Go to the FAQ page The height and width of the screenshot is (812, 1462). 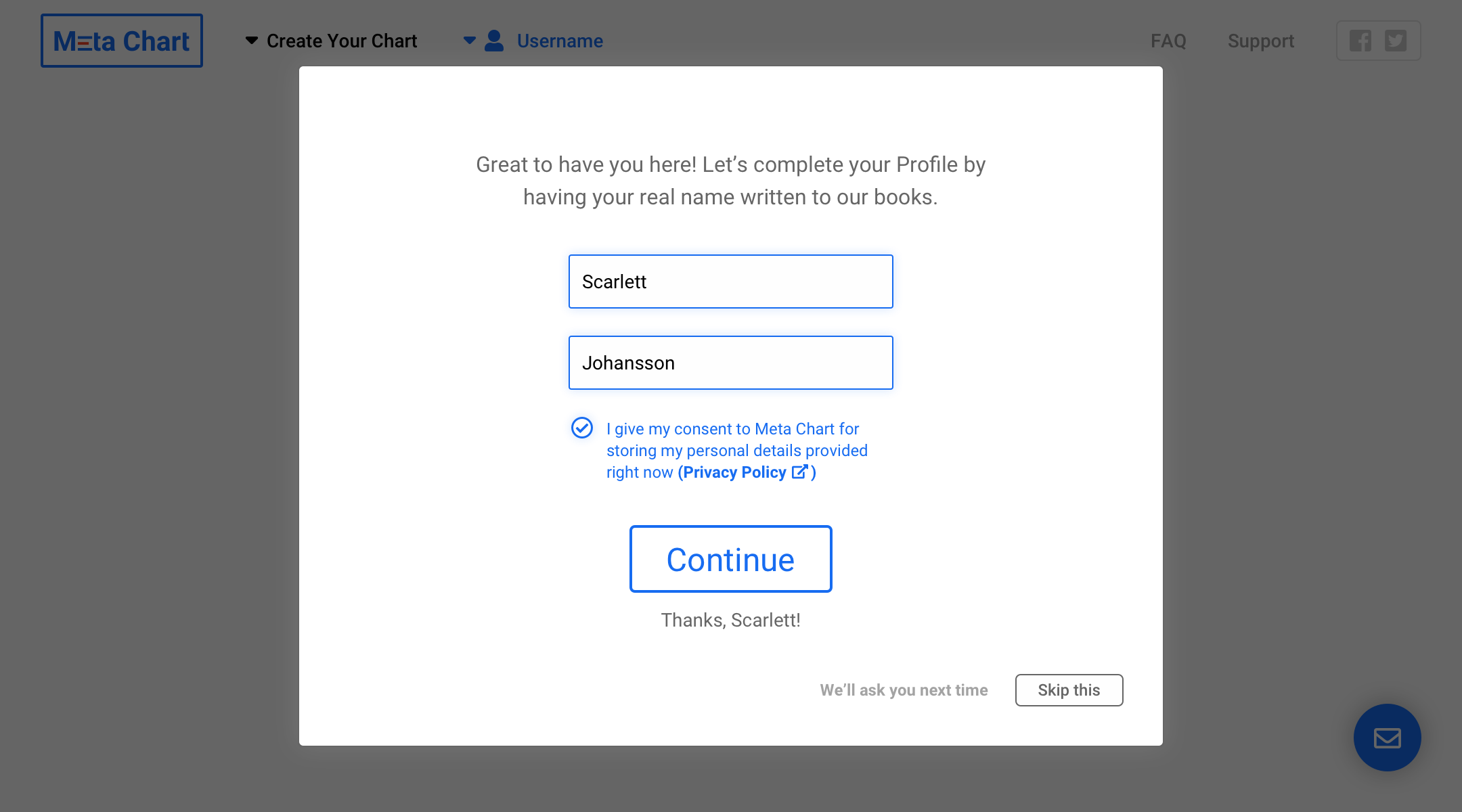[1168, 41]
